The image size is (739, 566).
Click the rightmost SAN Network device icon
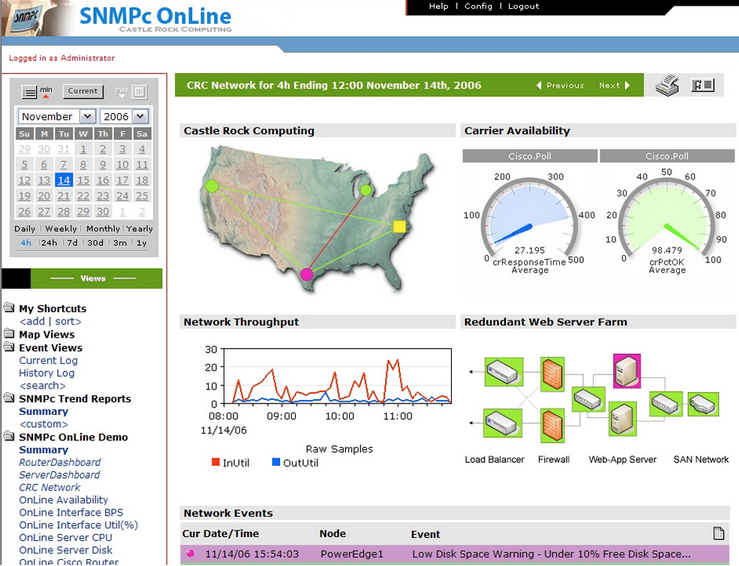703,404
